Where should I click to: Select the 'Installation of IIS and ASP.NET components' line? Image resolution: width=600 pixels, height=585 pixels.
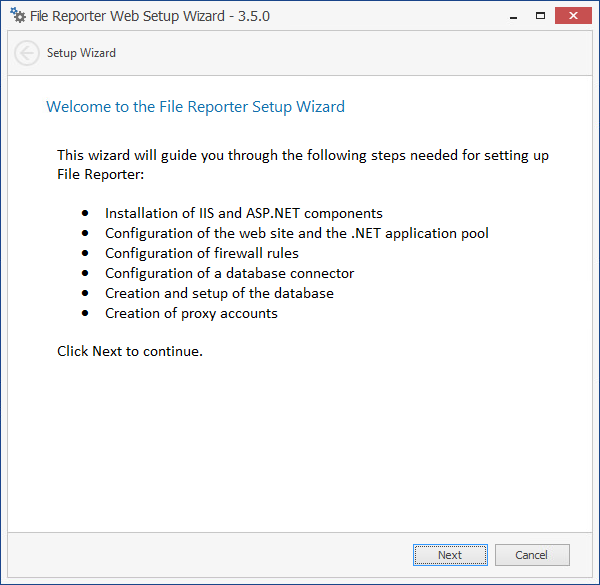[243, 213]
